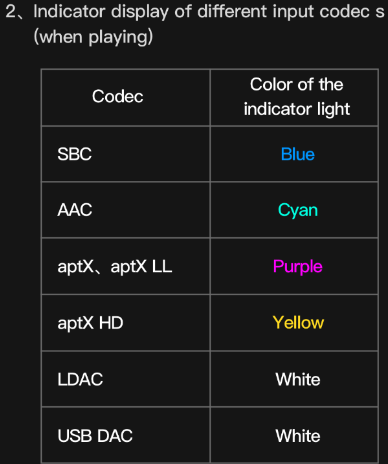Screen dimensions: 388x464
Task: Click the Cyan color label
Action: pos(298,211)
